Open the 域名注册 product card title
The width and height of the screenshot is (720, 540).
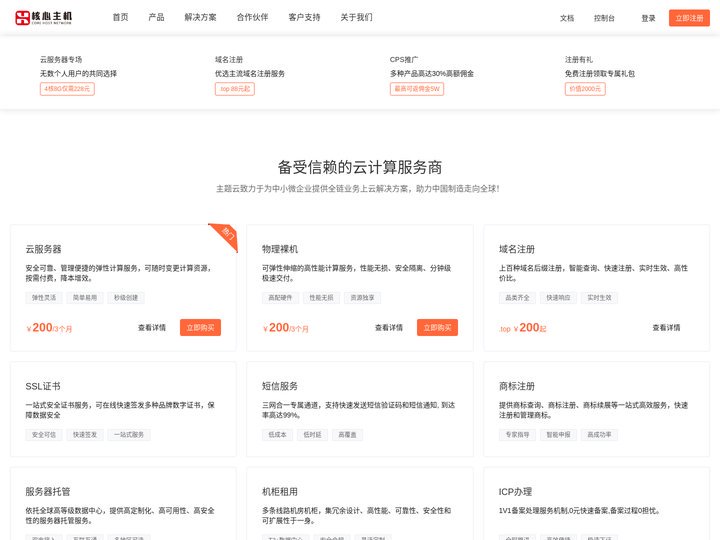pyautogui.click(x=517, y=249)
